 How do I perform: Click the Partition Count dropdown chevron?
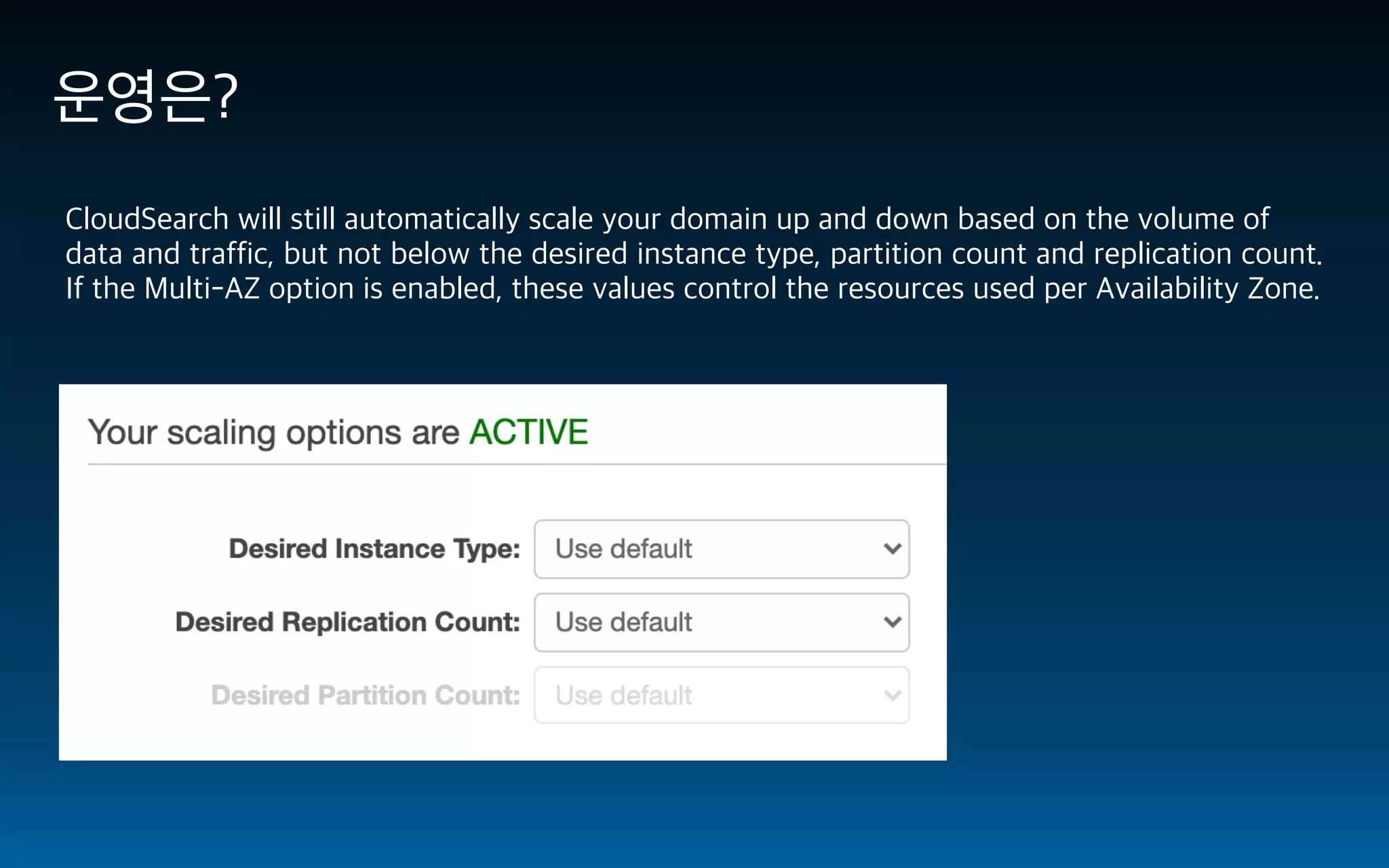[x=893, y=696]
